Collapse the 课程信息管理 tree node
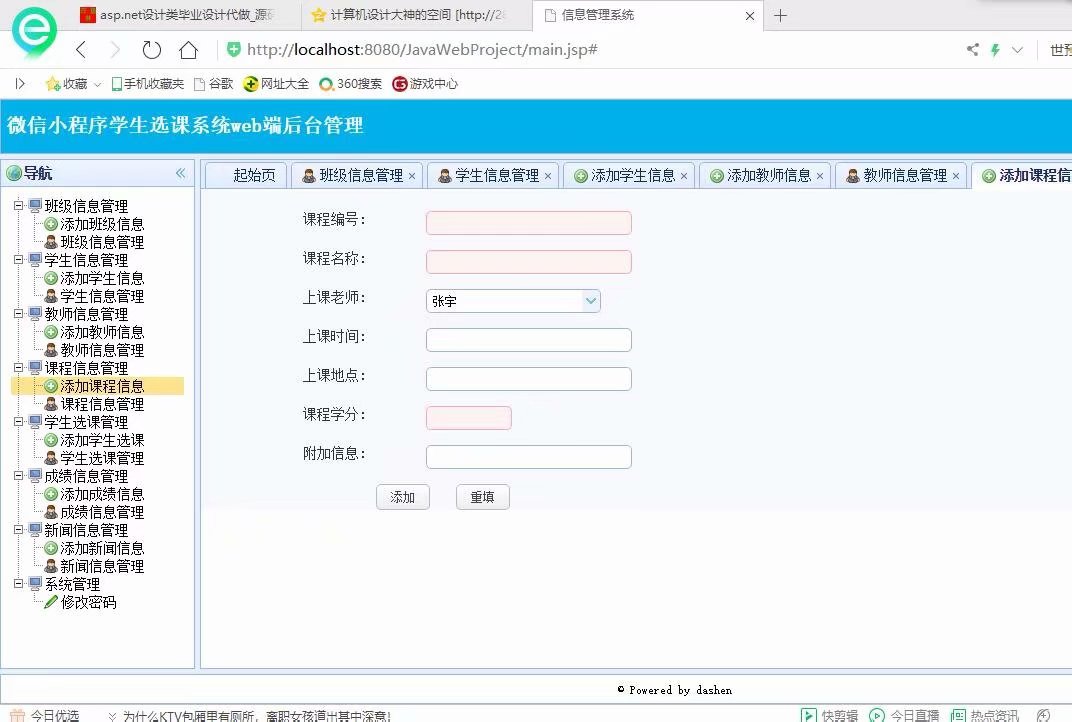This screenshot has height=722, width=1072. click(x=17, y=367)
